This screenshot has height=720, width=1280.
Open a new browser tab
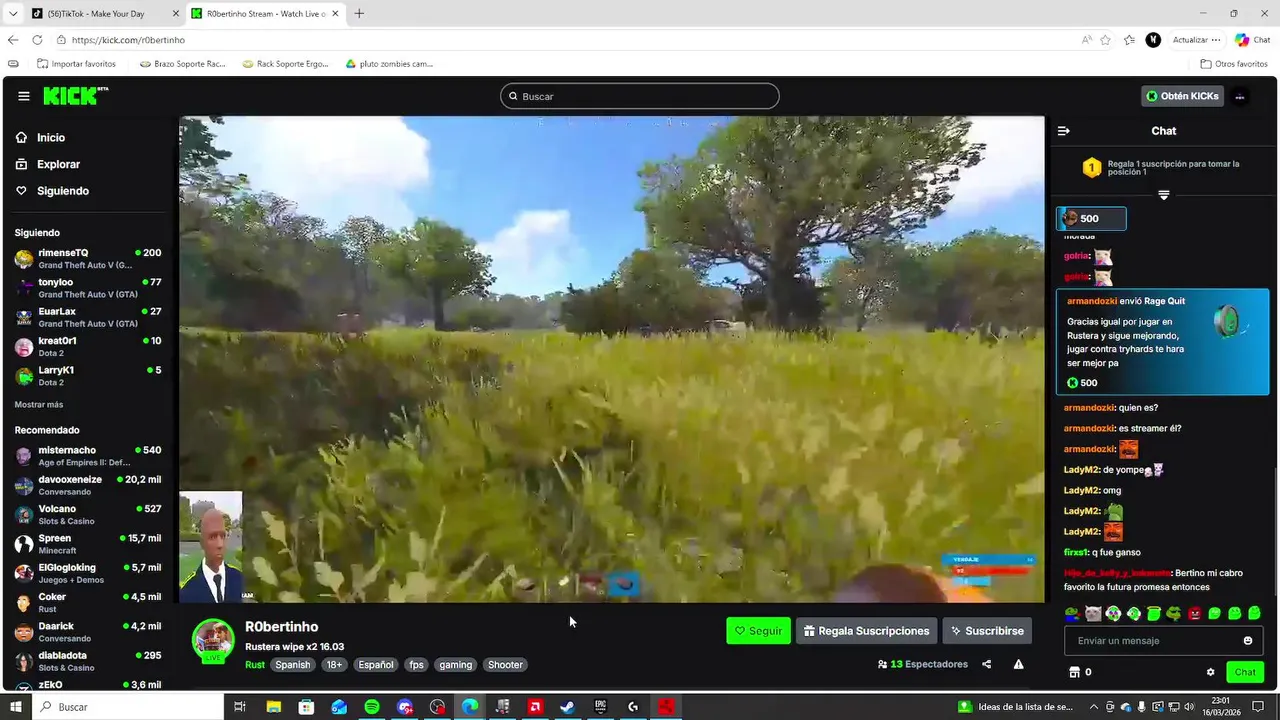359,13
